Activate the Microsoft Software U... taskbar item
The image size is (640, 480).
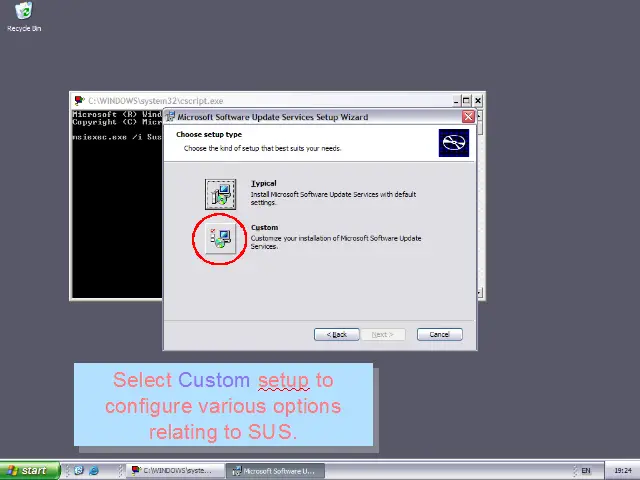tap(276, 471)
